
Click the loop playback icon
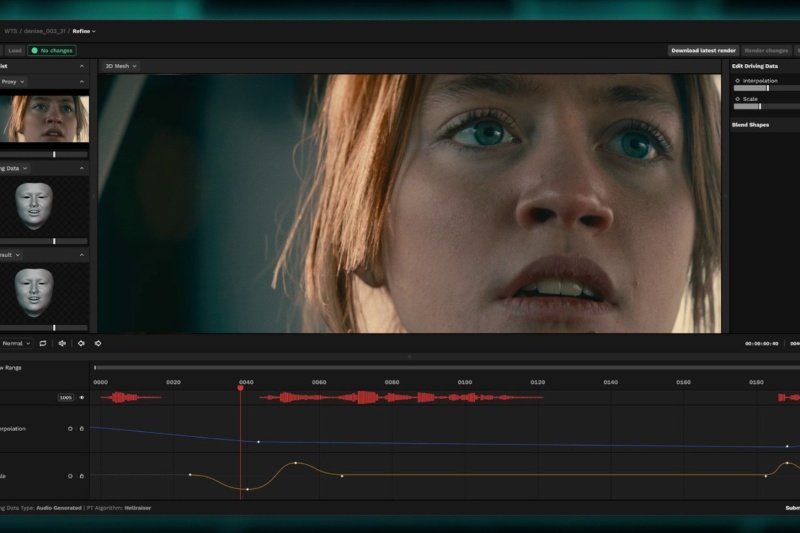point(43,343)
